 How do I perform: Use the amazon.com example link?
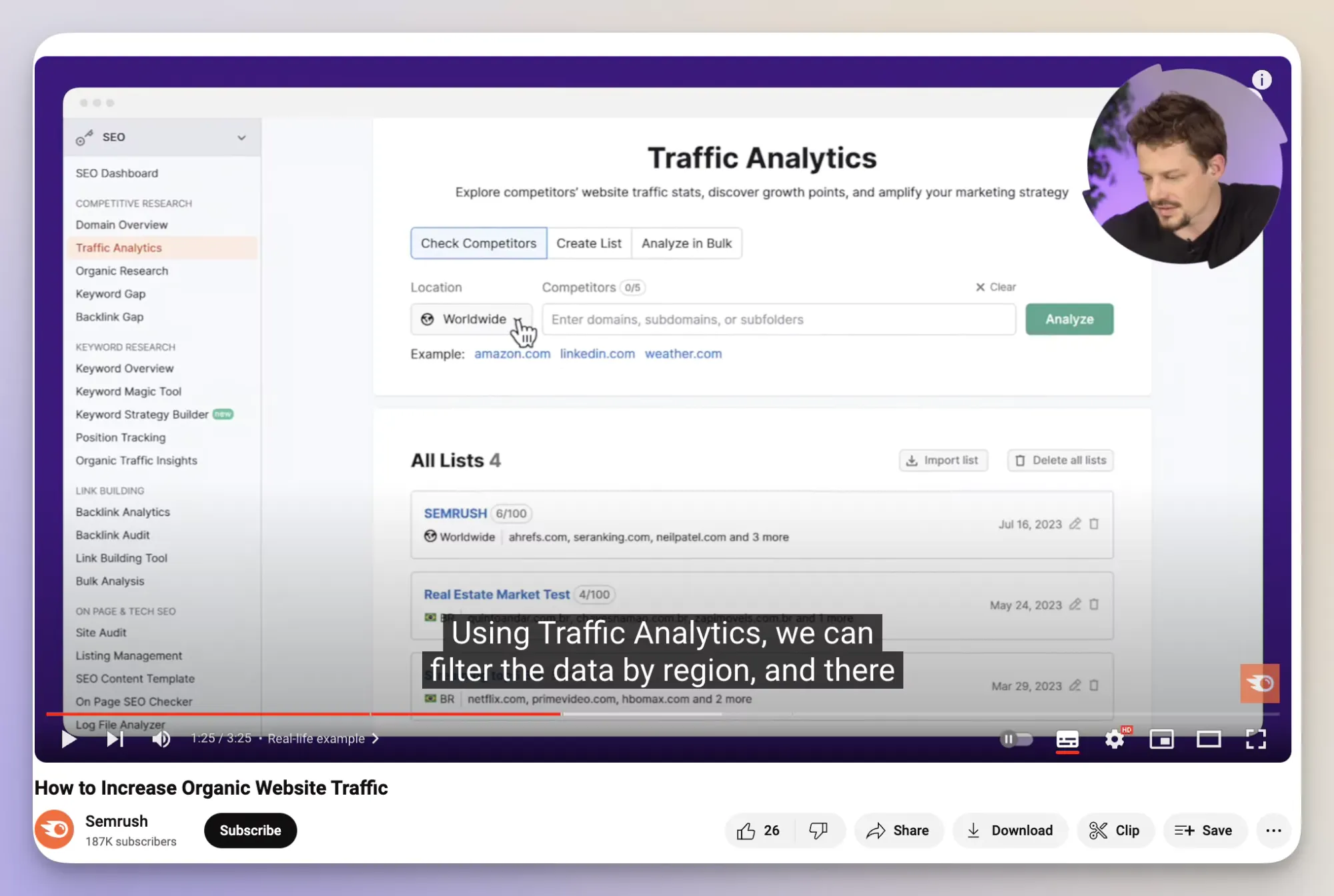[x=512, y=354]
